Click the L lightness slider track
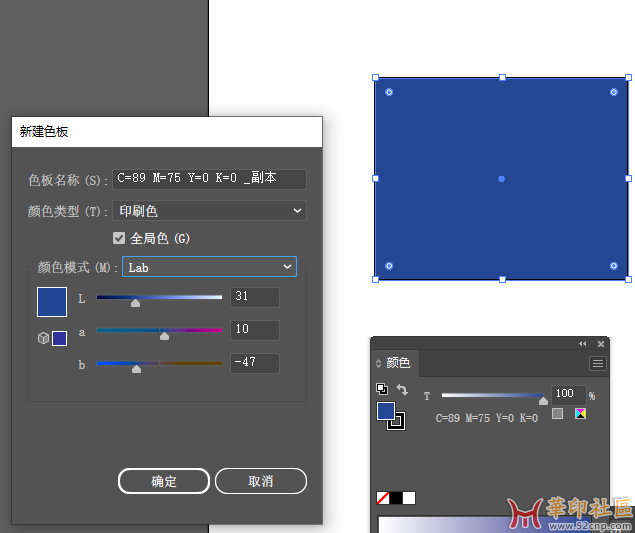The image size is (635, 533). tap(160, 297)
